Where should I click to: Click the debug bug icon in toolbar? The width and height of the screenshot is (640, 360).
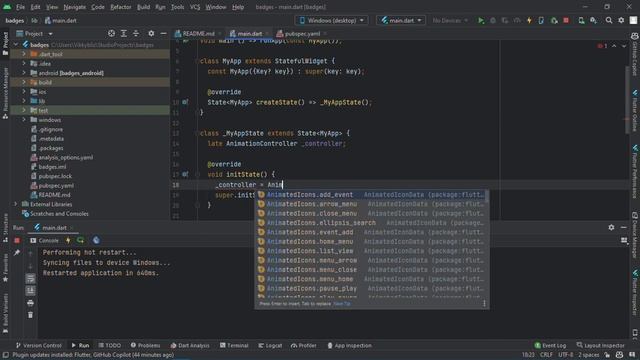[493, 20]
